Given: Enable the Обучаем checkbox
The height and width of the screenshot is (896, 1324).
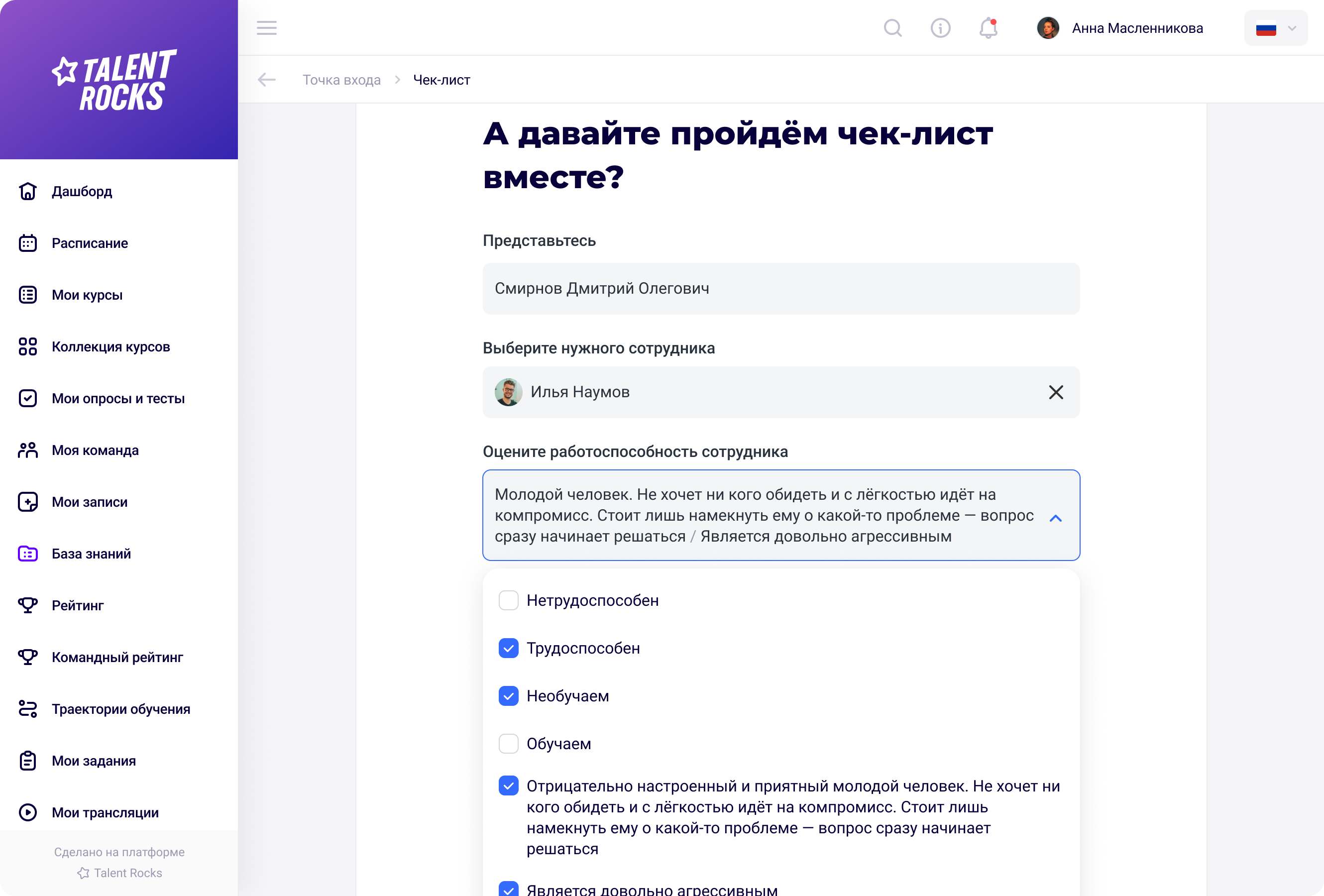Looking at the screenshot, I should click(x=508, y=744).
